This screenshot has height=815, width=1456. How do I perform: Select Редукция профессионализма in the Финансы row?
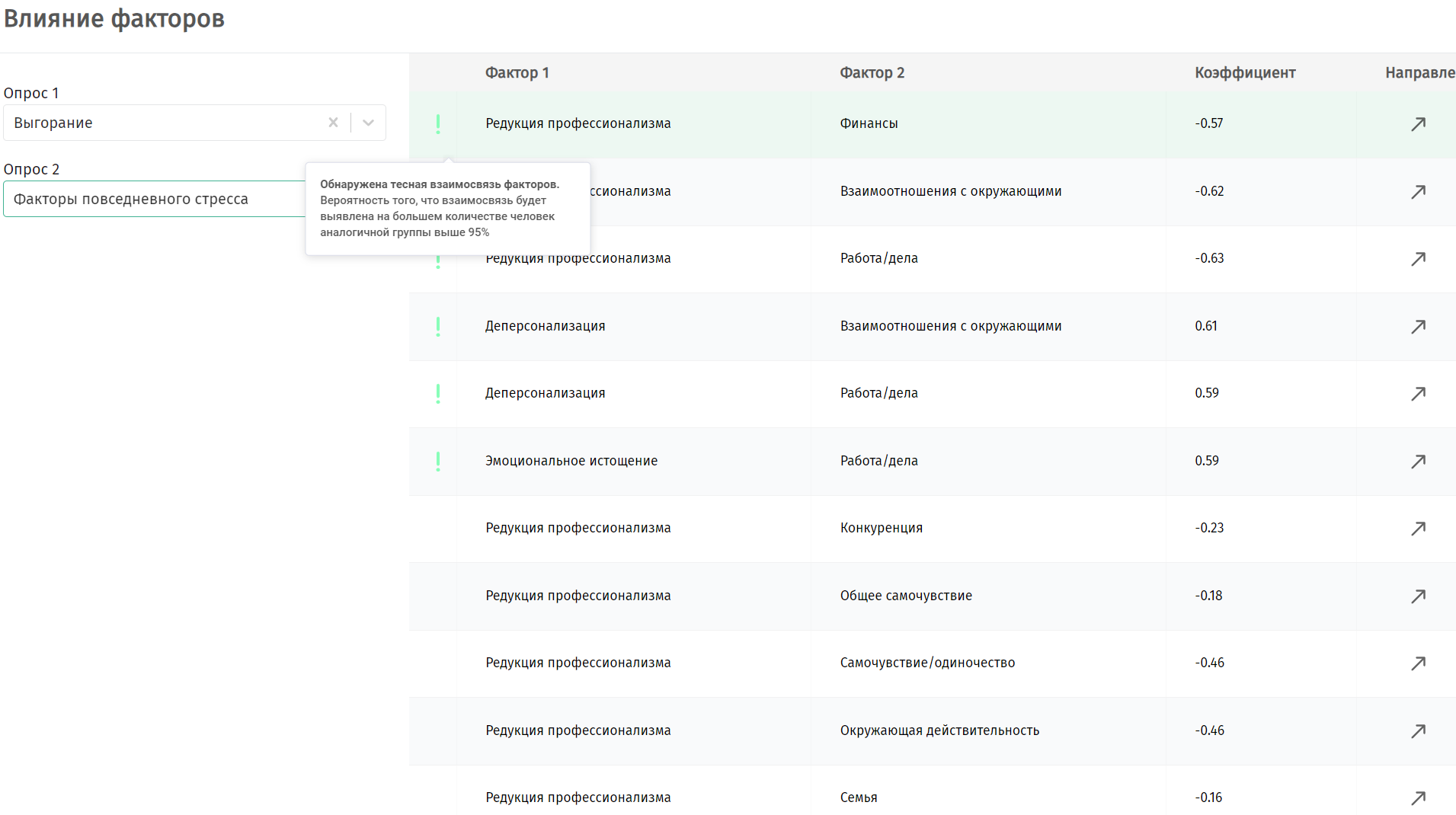[578, 123]
